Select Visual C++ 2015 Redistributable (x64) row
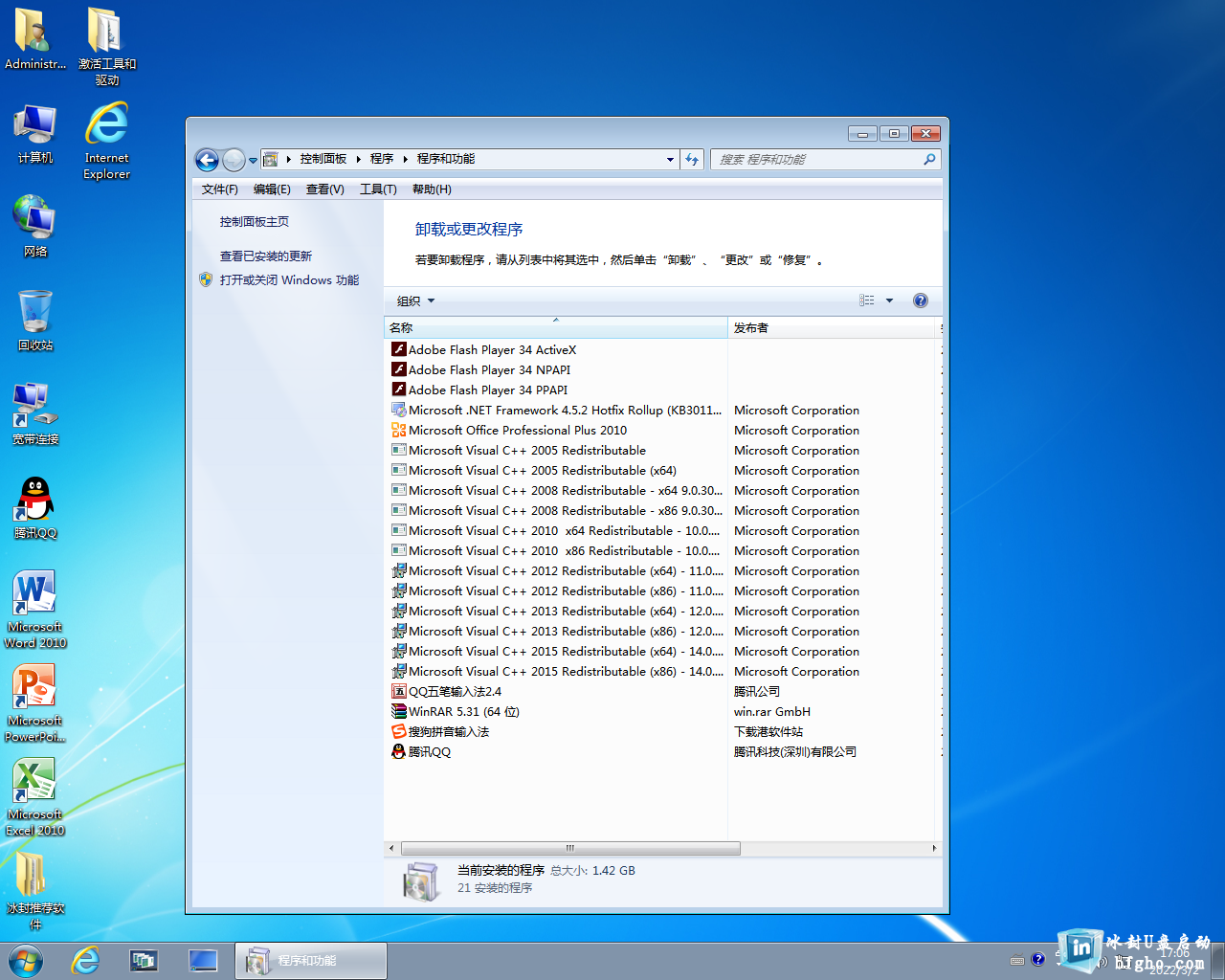This screenshot has height=980, width=1225. tap(661, 652)
